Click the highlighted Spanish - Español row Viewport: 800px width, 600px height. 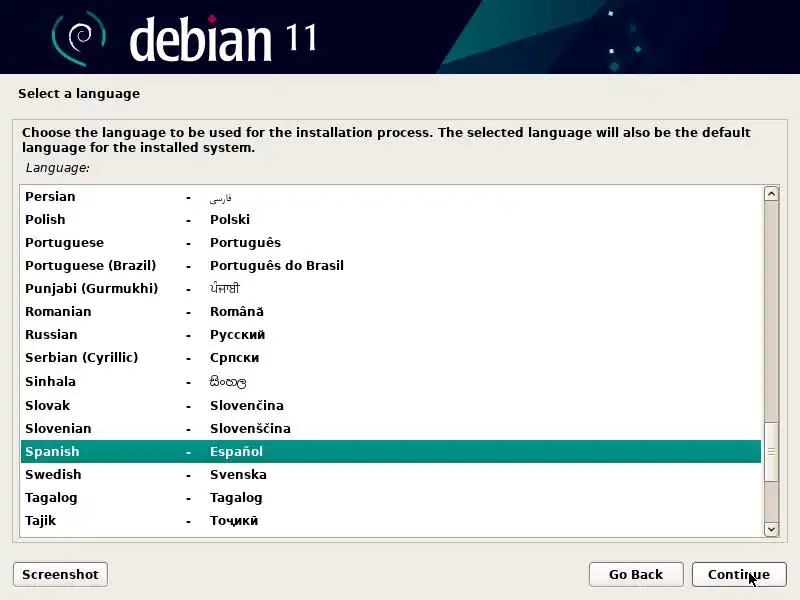click(x=391, y=452)
